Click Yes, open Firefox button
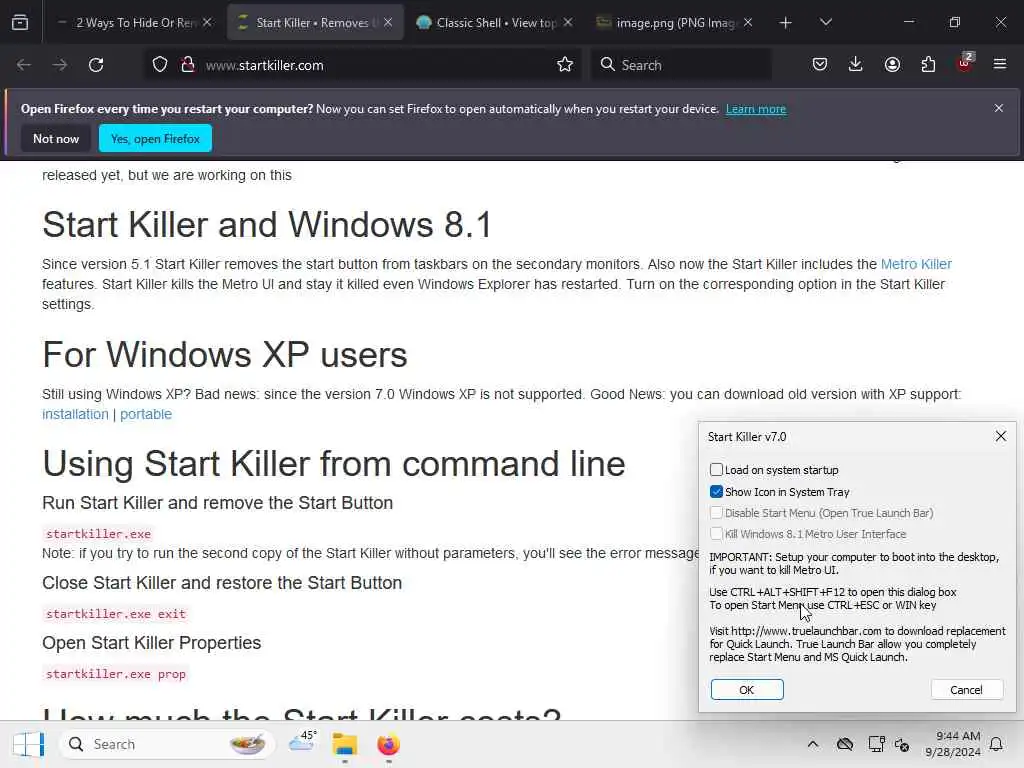Screen dimensions: 1024x768 pyautogui.click(x=155, y=138)
